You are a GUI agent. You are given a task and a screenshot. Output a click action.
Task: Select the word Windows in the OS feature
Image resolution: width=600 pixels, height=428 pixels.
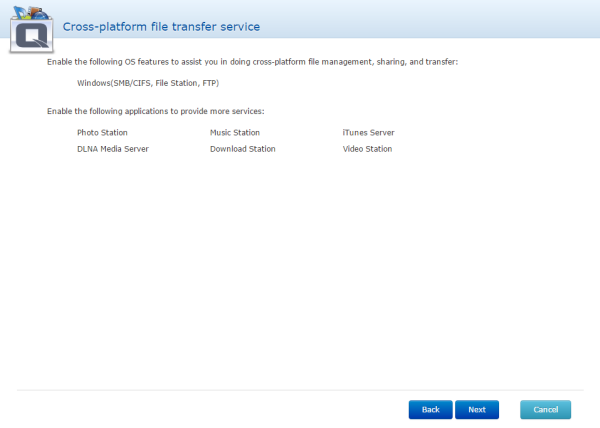click(x=93, y=83)
